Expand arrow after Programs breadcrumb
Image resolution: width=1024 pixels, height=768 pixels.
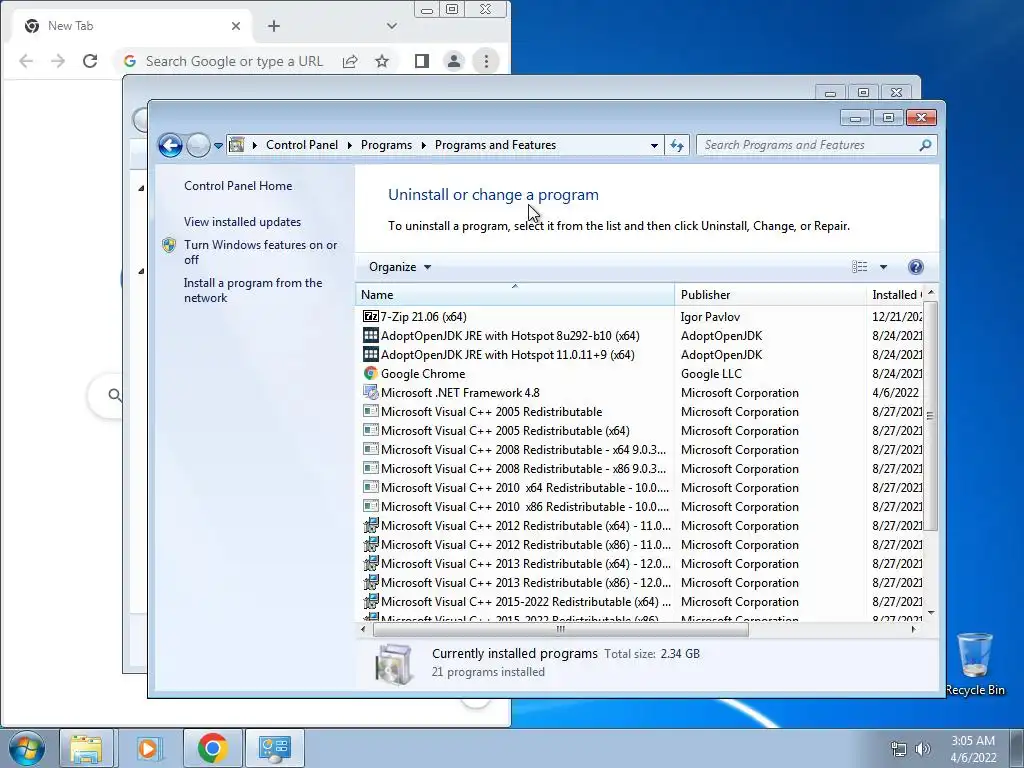click(423, 146)
